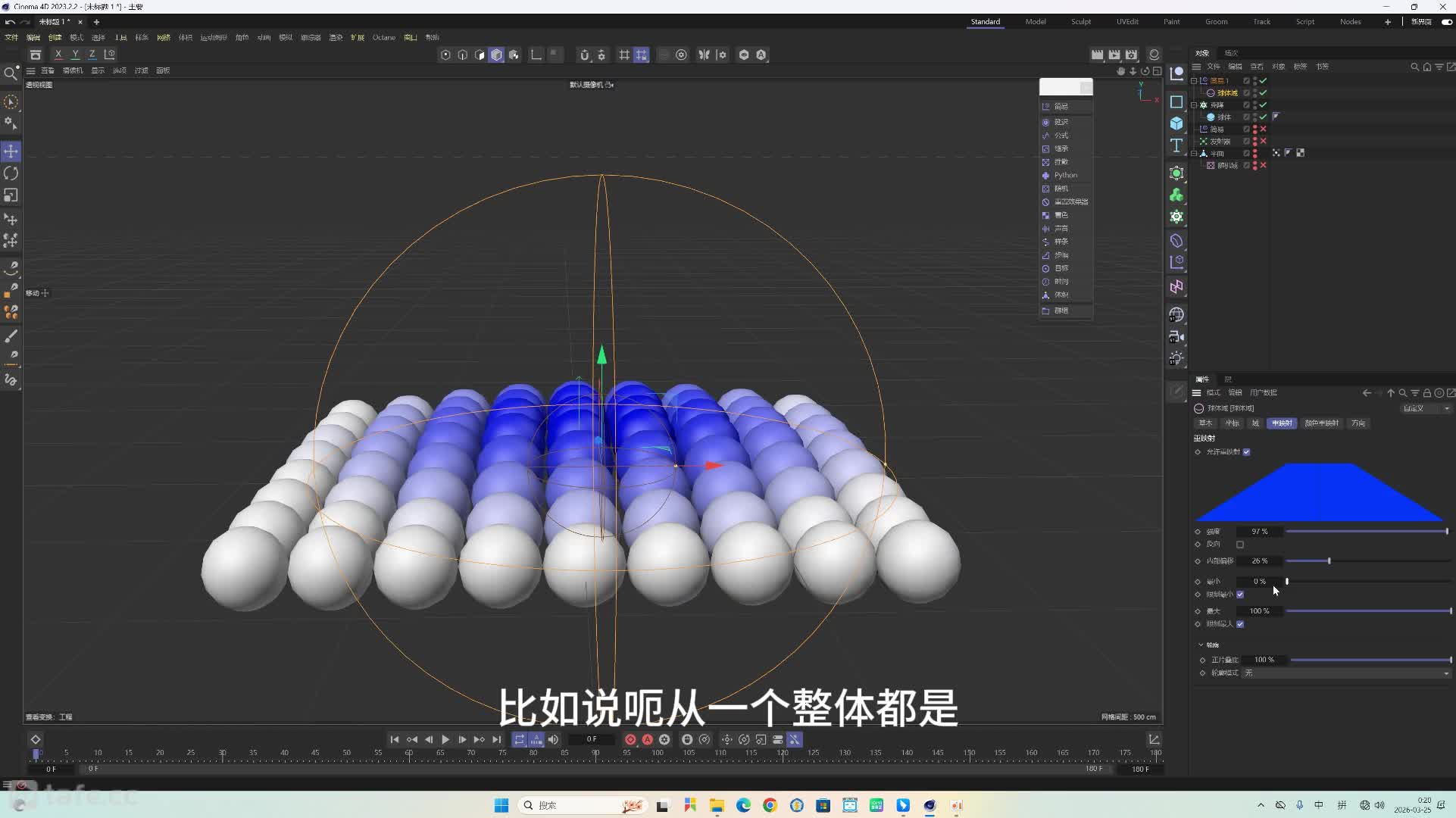
Task: Click the Render to Picture Viewer clapperboard
Action: pos(1114,55)
